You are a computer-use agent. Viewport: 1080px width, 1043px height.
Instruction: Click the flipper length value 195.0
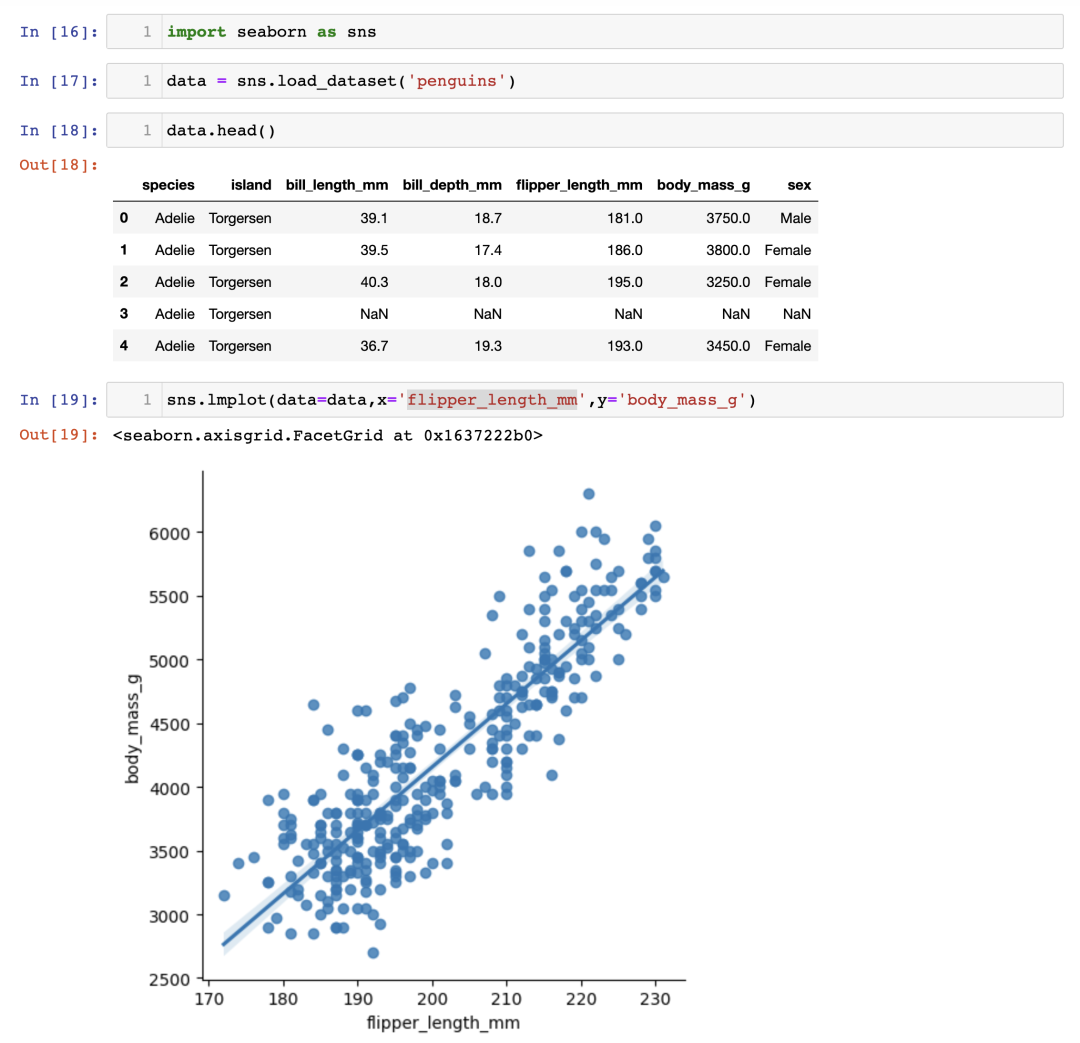point(625,282)
